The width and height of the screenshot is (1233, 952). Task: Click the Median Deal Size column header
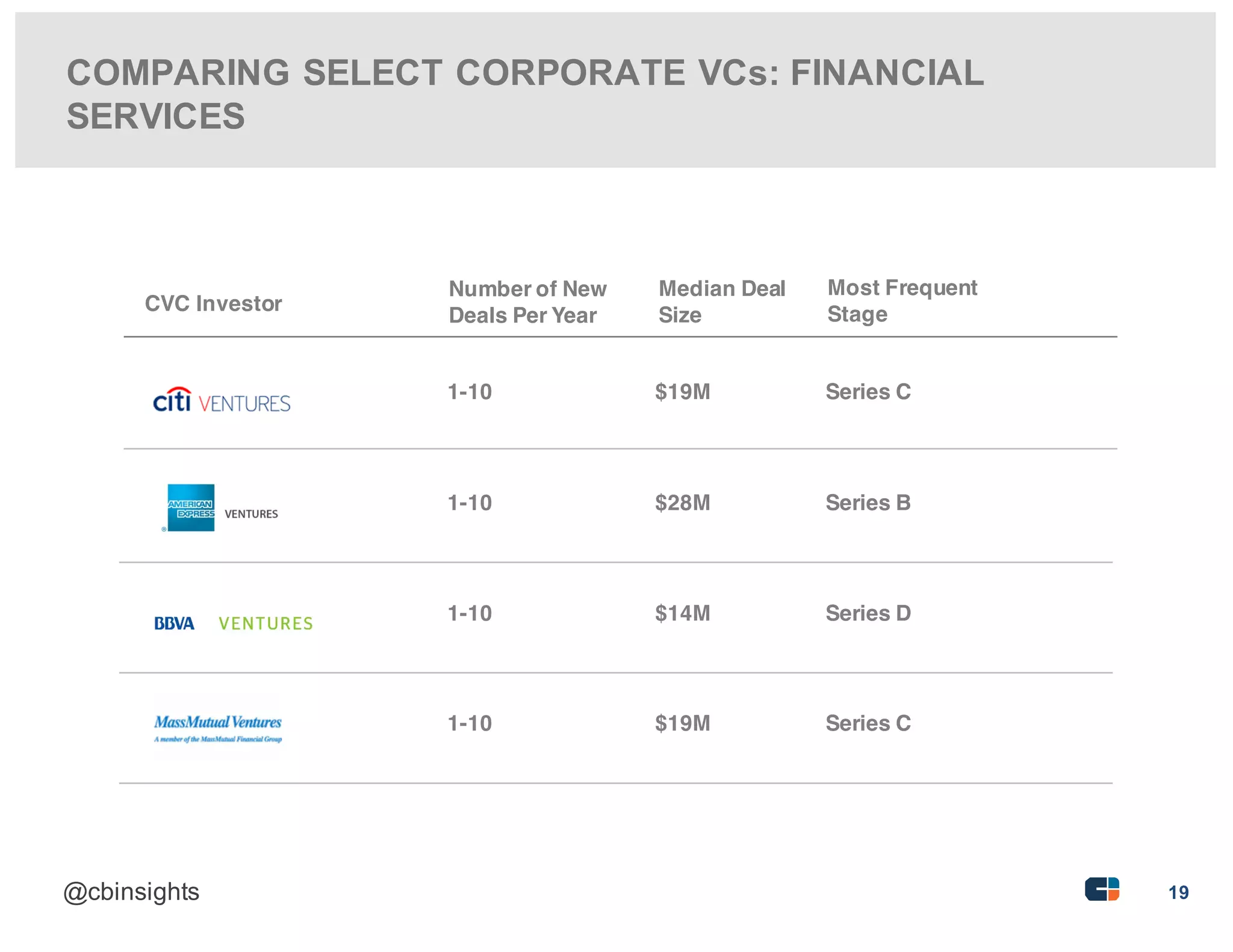[x=722, y=301]
